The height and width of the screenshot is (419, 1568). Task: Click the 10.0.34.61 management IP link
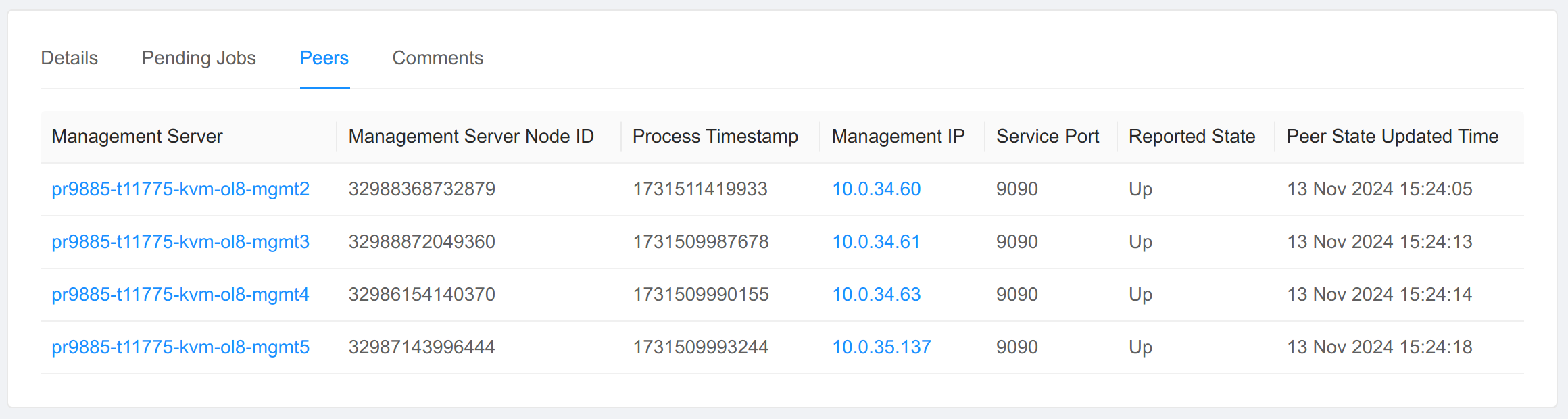pyautogui.click(x=876, y=242)
